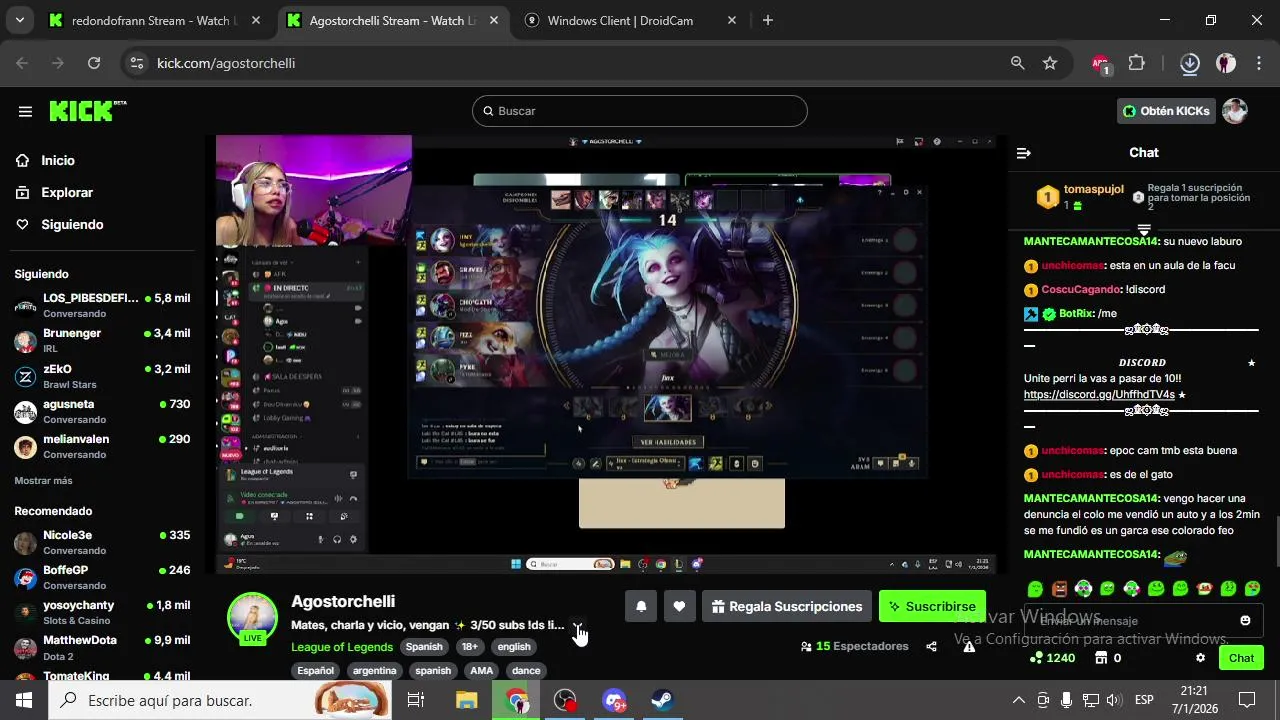Open Brunenger IRL channel
The height and width of the screenshot is (720, 1280).
(100, 341)
